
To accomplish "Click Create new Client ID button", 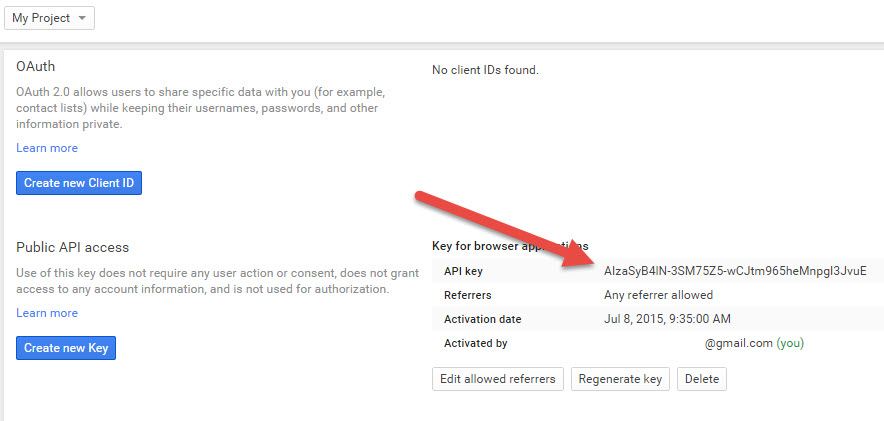I will (x=79, y=183).
